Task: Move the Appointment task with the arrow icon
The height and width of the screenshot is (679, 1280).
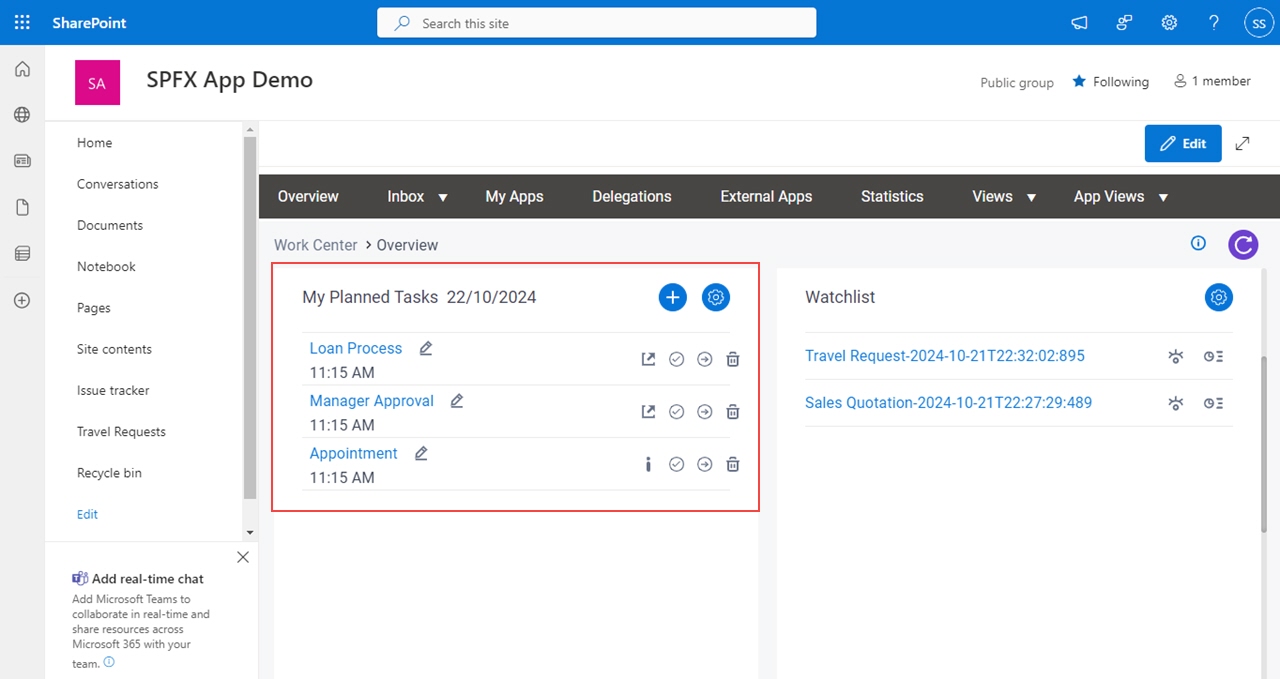Action: click(x=704, y=464)
